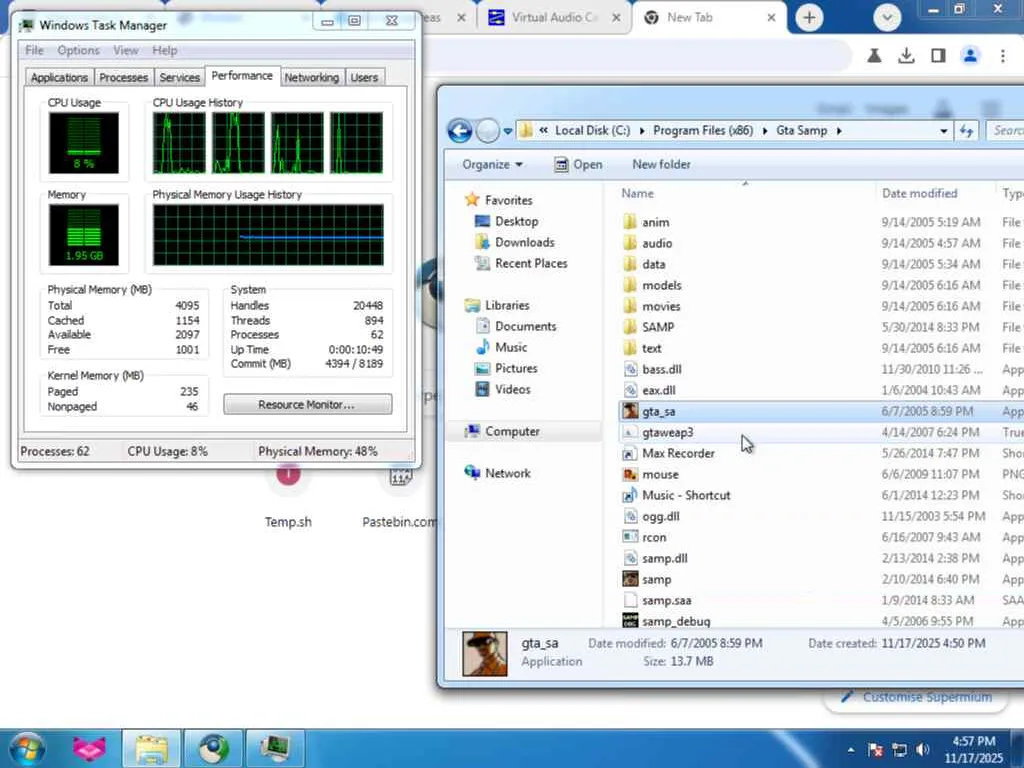Select the text folder icon
Viewport: 1024px width, 768px height.
point(630,348)
